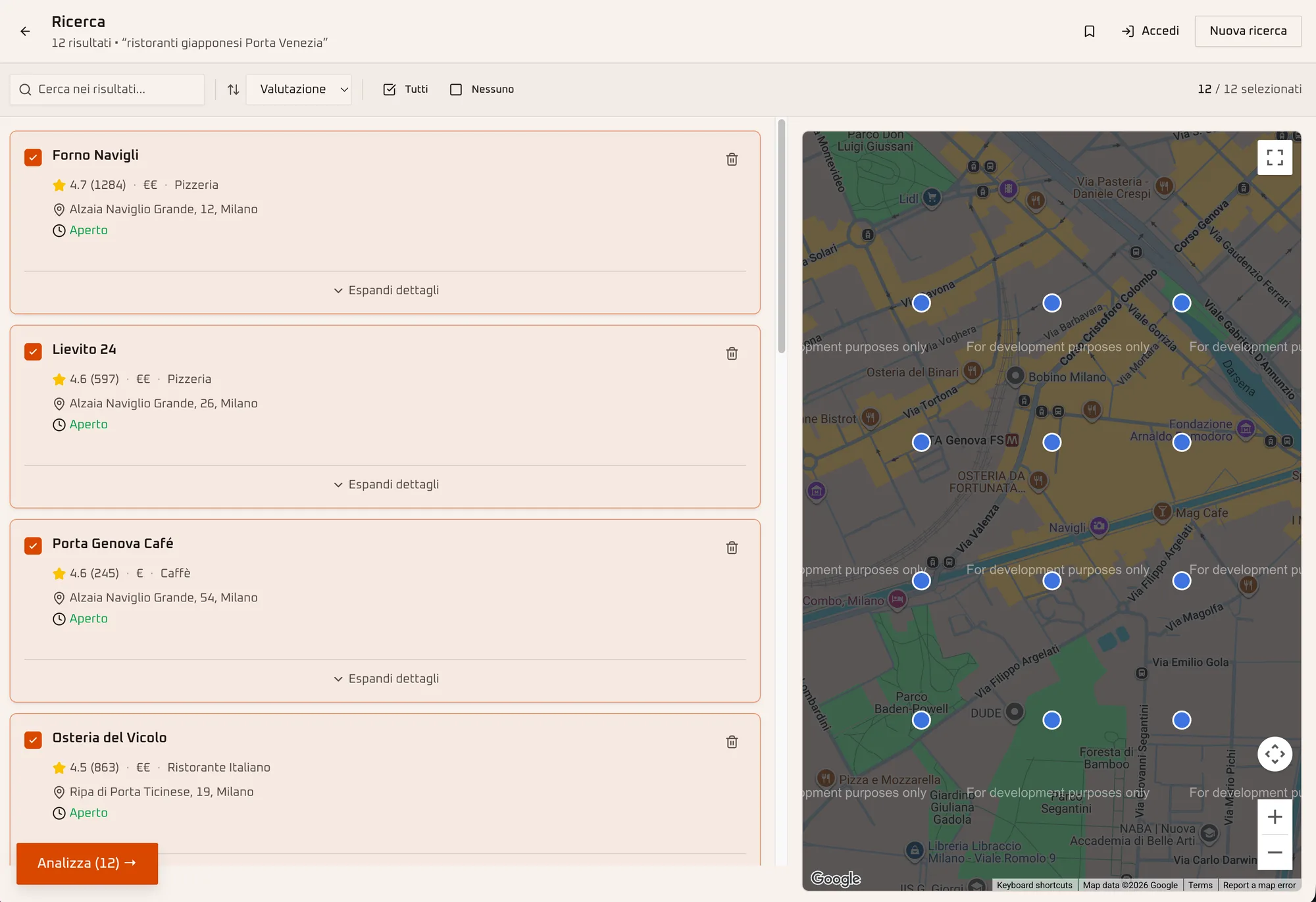Uncheck the Forno Navigli checkbox
Screen dimensions: 1316x902
(x=33, y=157)
